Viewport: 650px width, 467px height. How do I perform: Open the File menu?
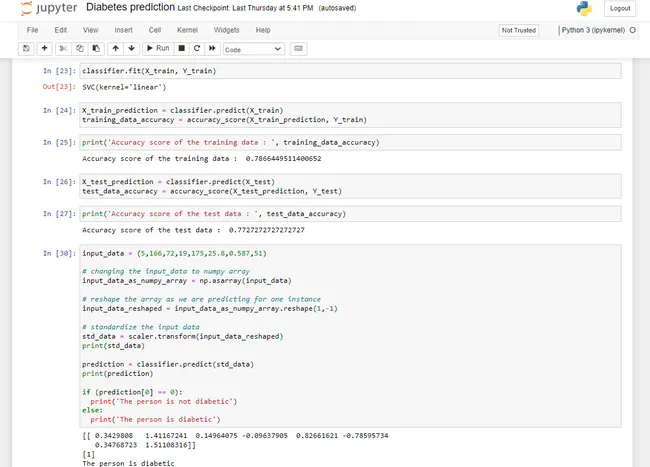click(x=32, y=30)
